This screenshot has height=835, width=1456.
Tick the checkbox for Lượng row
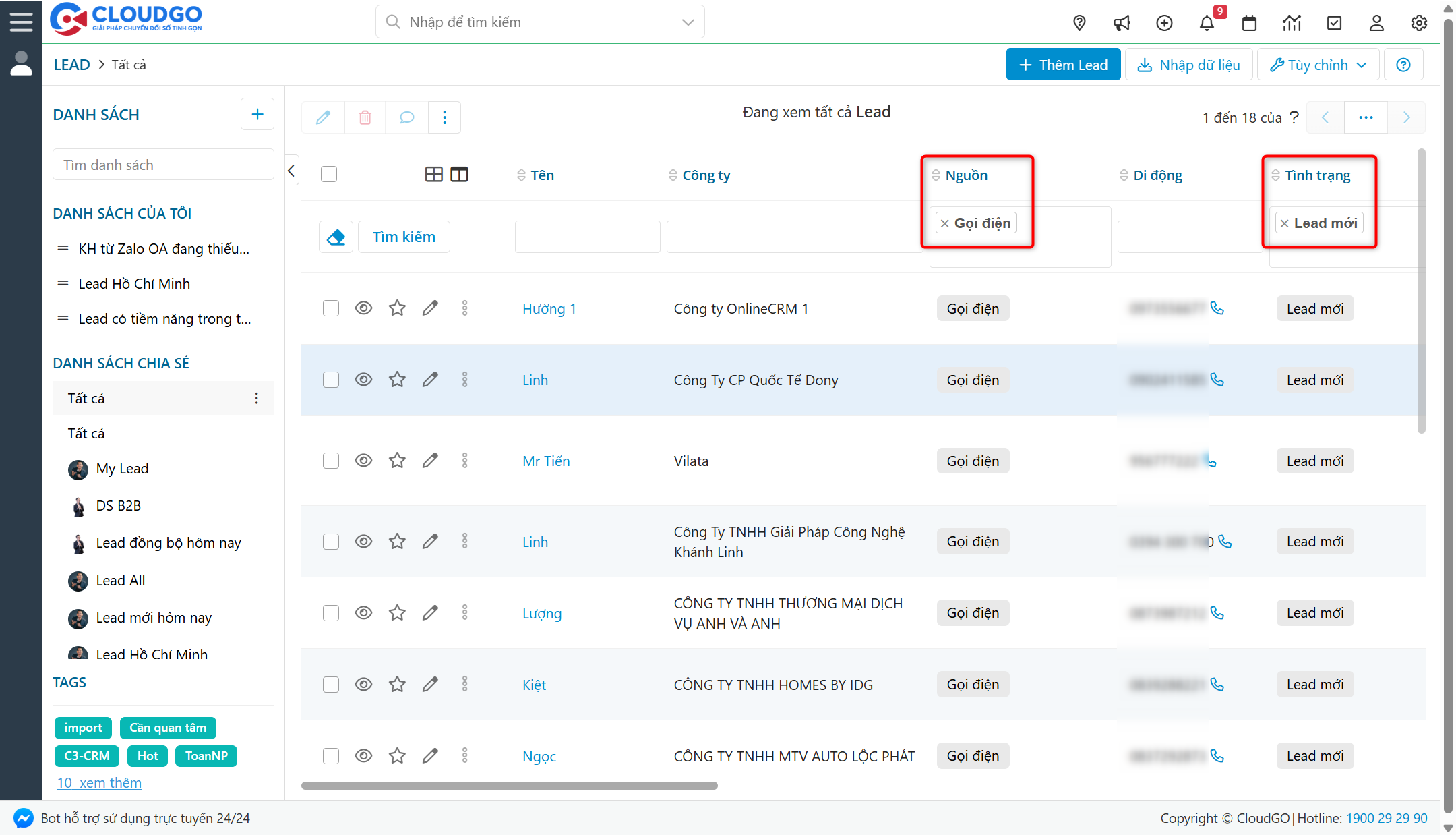point(330,613)
